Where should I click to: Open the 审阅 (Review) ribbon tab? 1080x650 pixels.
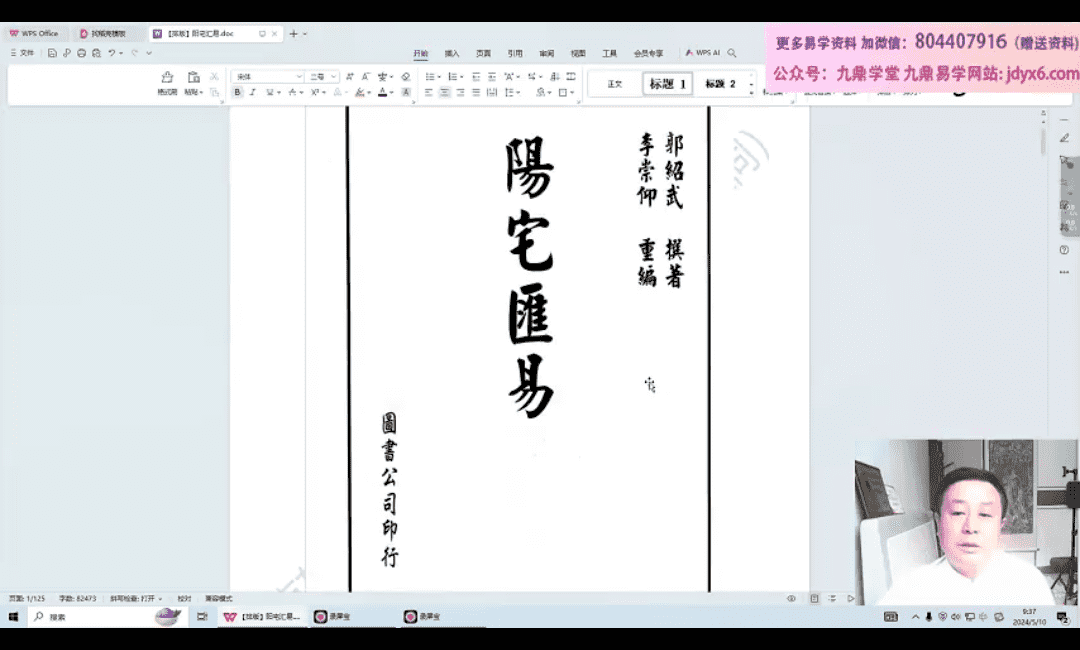point(546,53)
